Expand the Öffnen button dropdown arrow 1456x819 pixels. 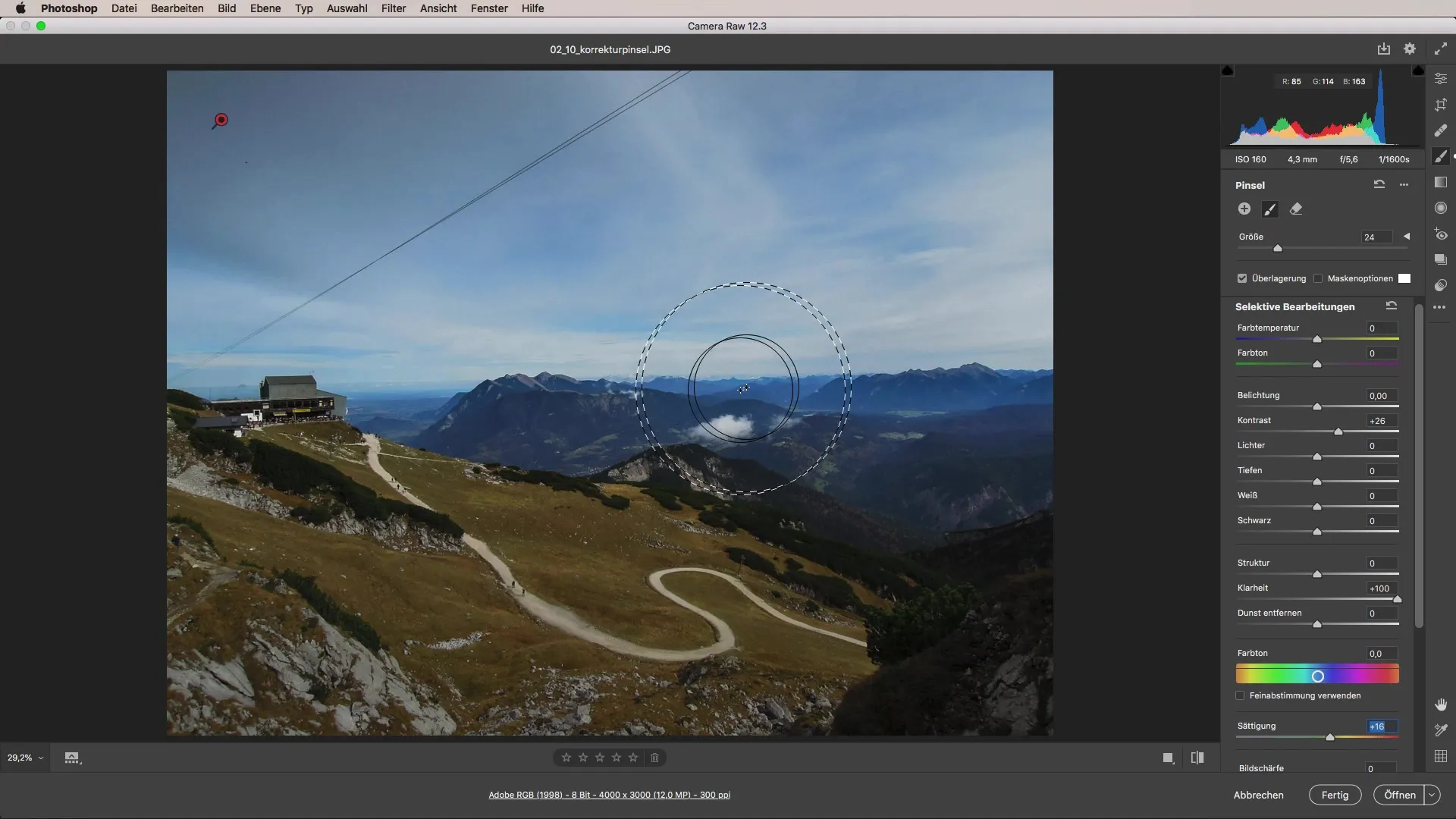(x=1432, y=795)
